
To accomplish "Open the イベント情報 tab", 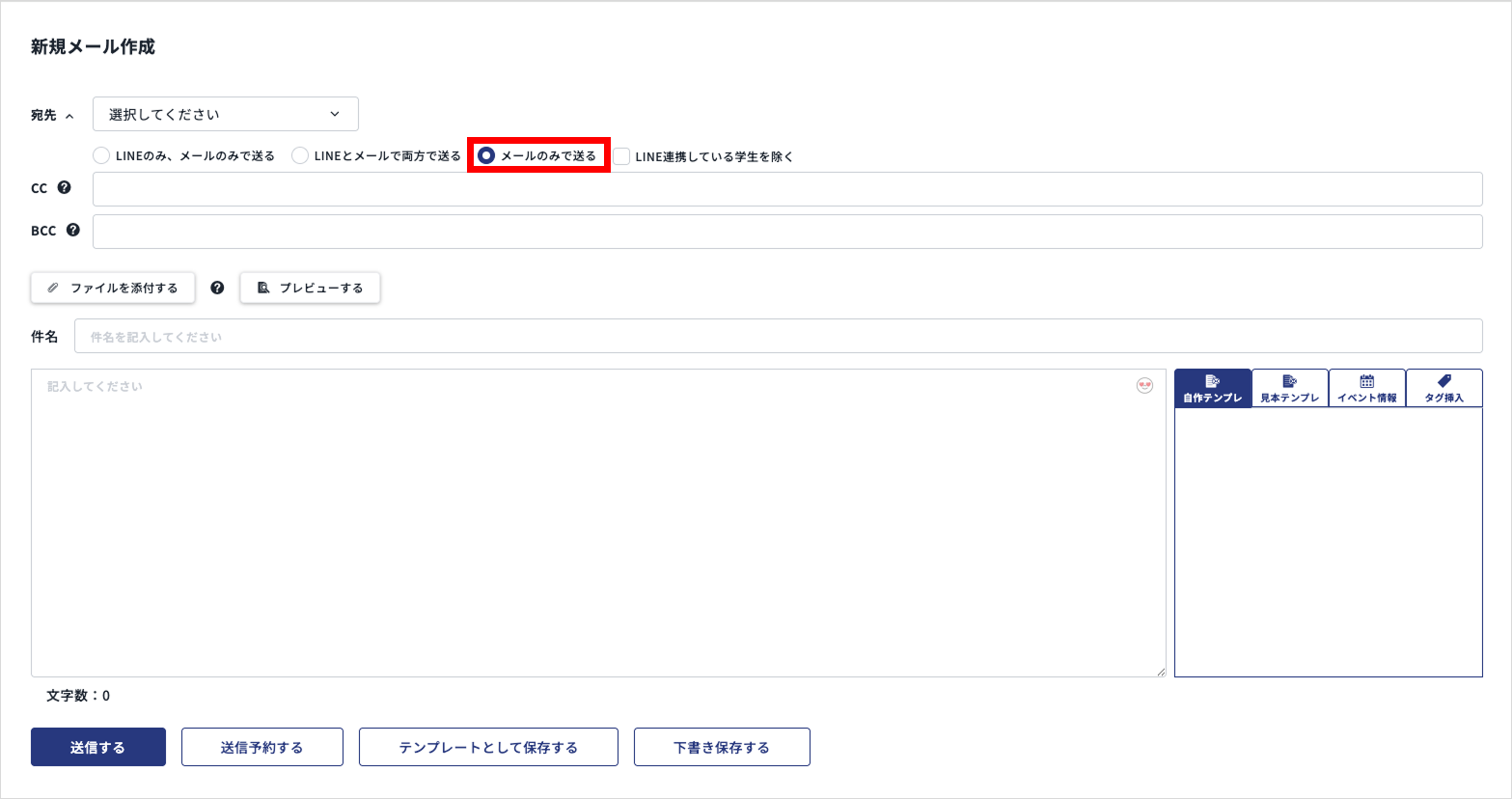I will pos(1366,388).
